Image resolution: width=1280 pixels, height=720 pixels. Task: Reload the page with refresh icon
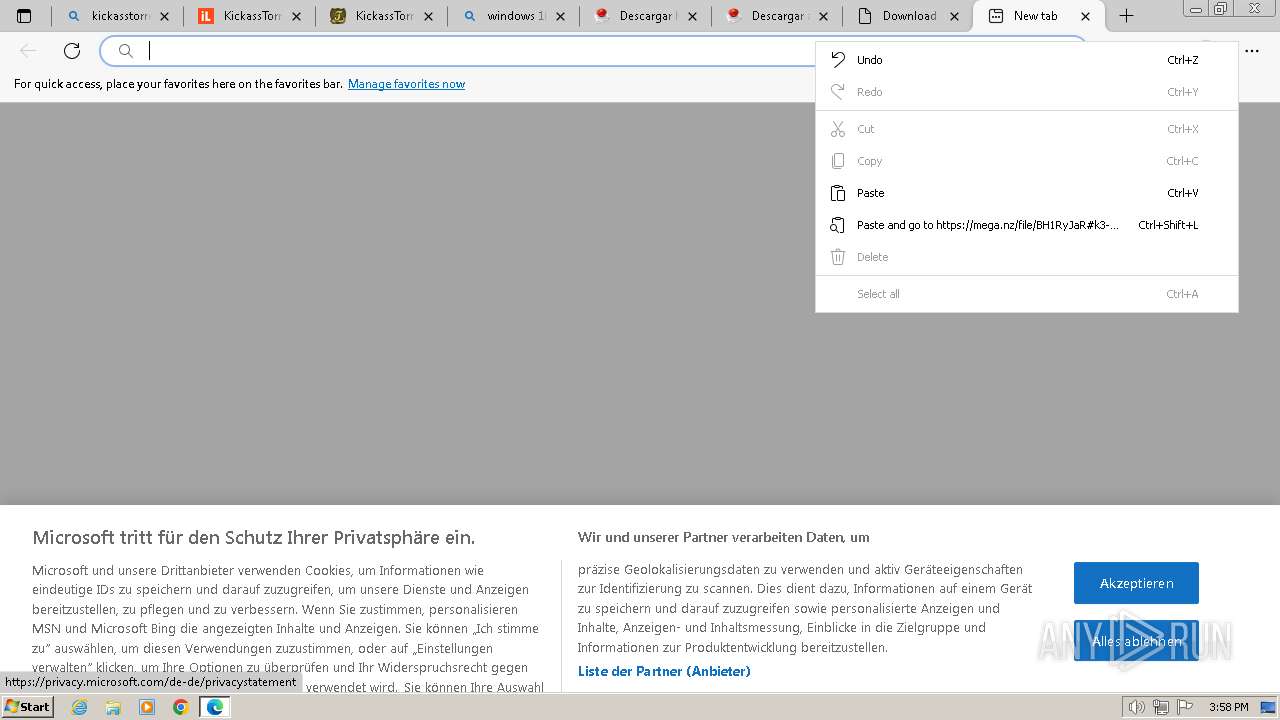click(72, 51)
